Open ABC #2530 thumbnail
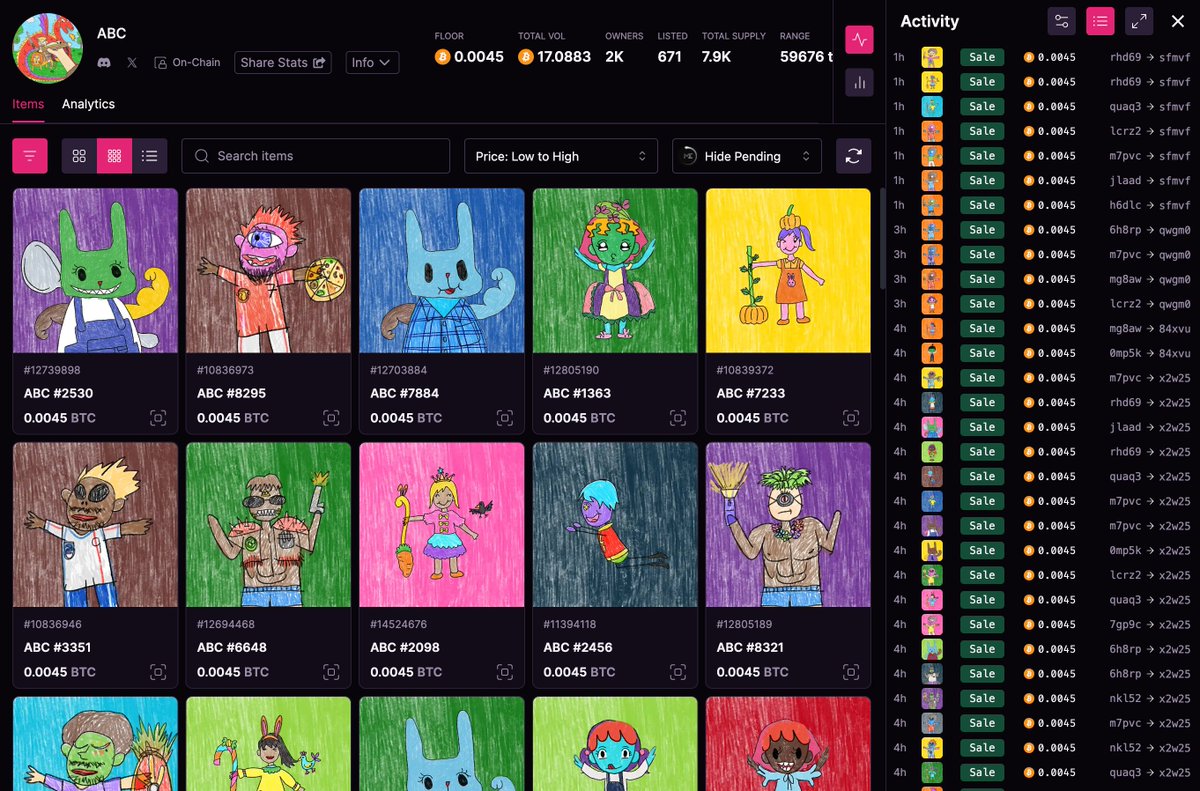This screenshot has height=791, width=1200. (x=95, y=270)
